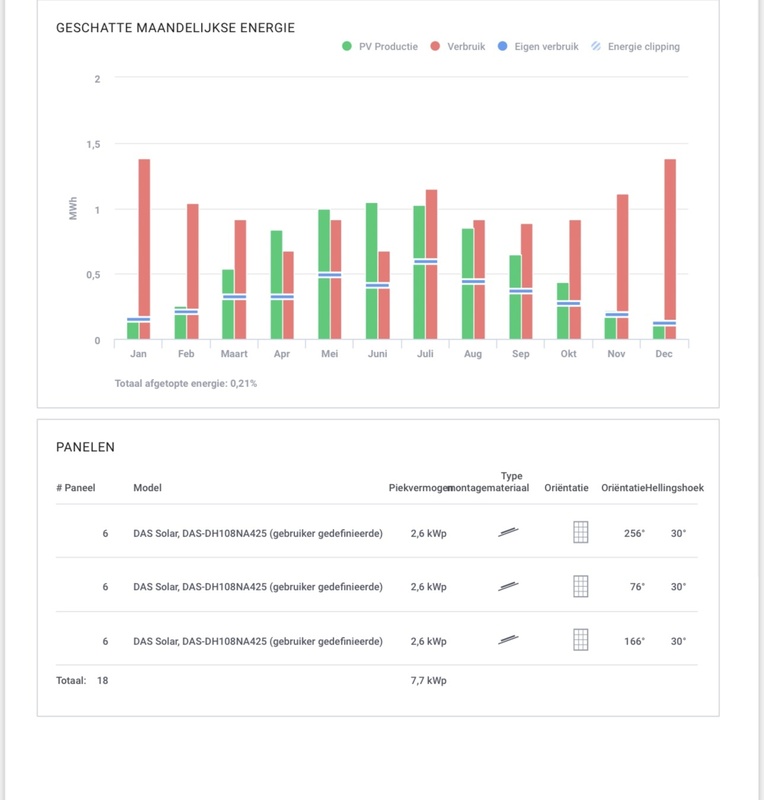
Task: Click the Sep axis label
Action: [521, 354]
